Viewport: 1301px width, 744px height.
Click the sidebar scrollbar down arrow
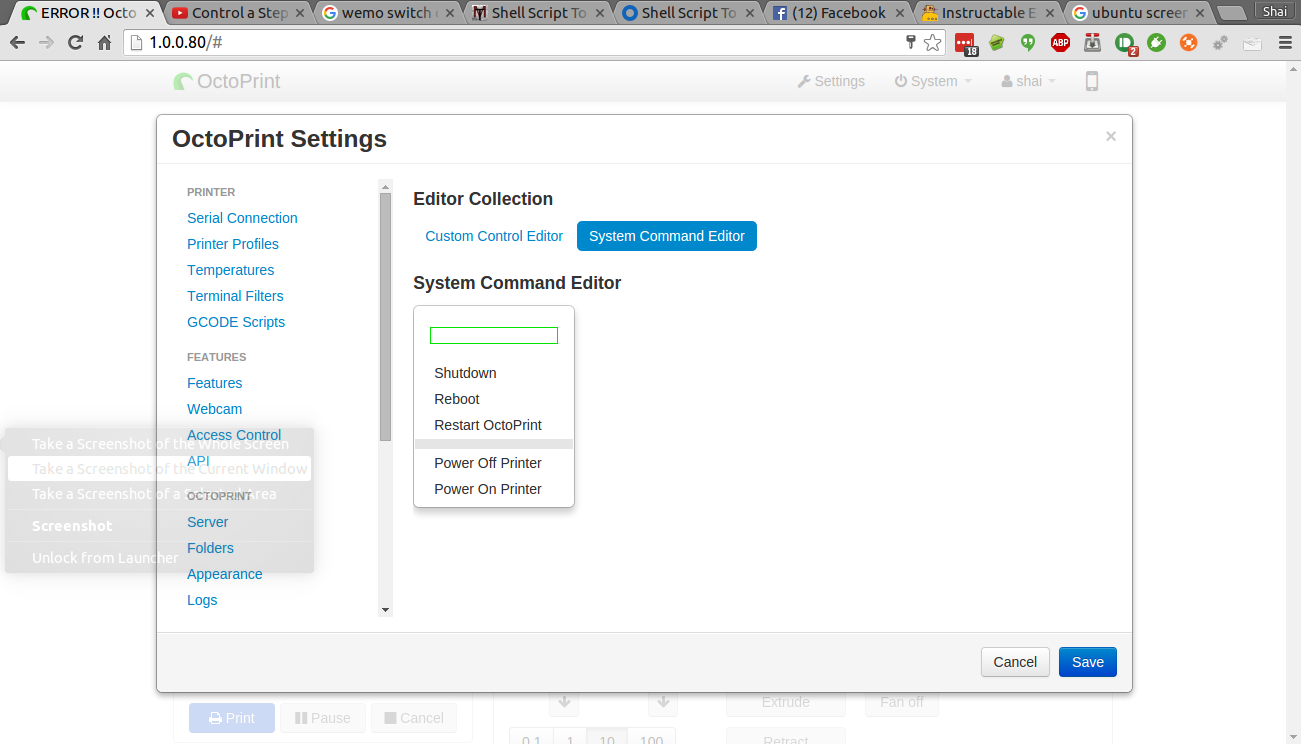[385, 609]
